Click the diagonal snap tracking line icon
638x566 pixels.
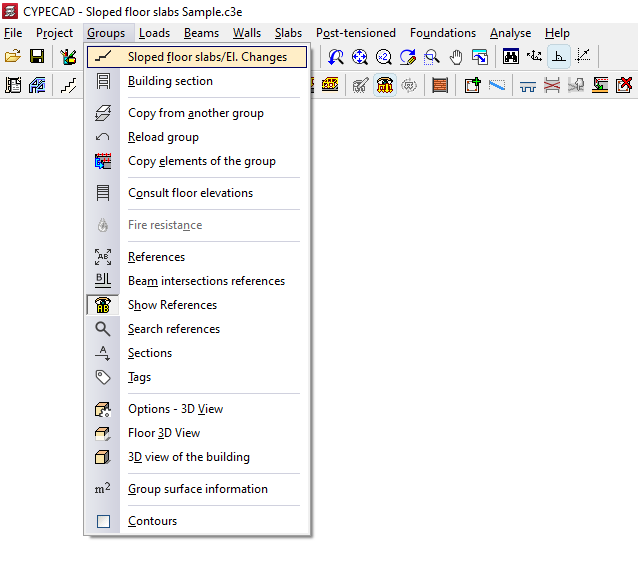pyautogui.click(x=583, y=57)
